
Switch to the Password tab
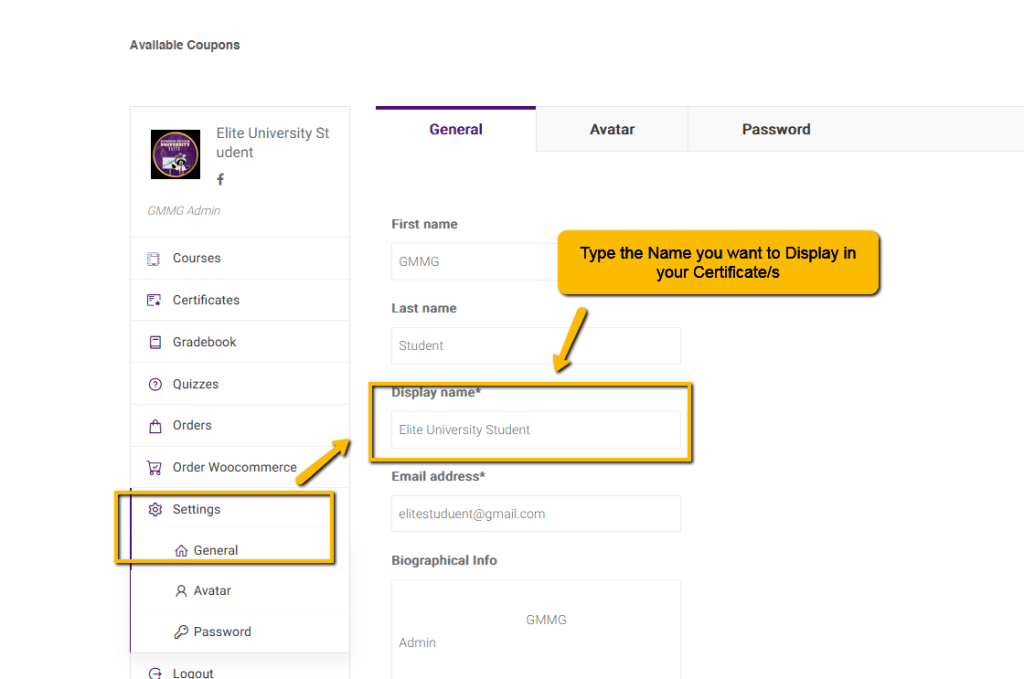(x=776, y=129)
